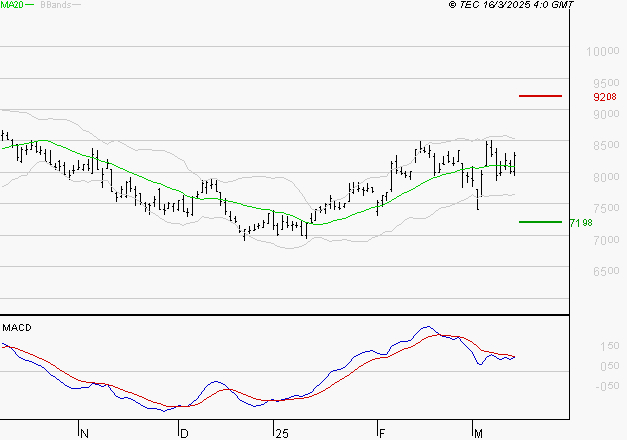Click the red 9208 resistance value
Screen dimensions: 627x440
605,97
